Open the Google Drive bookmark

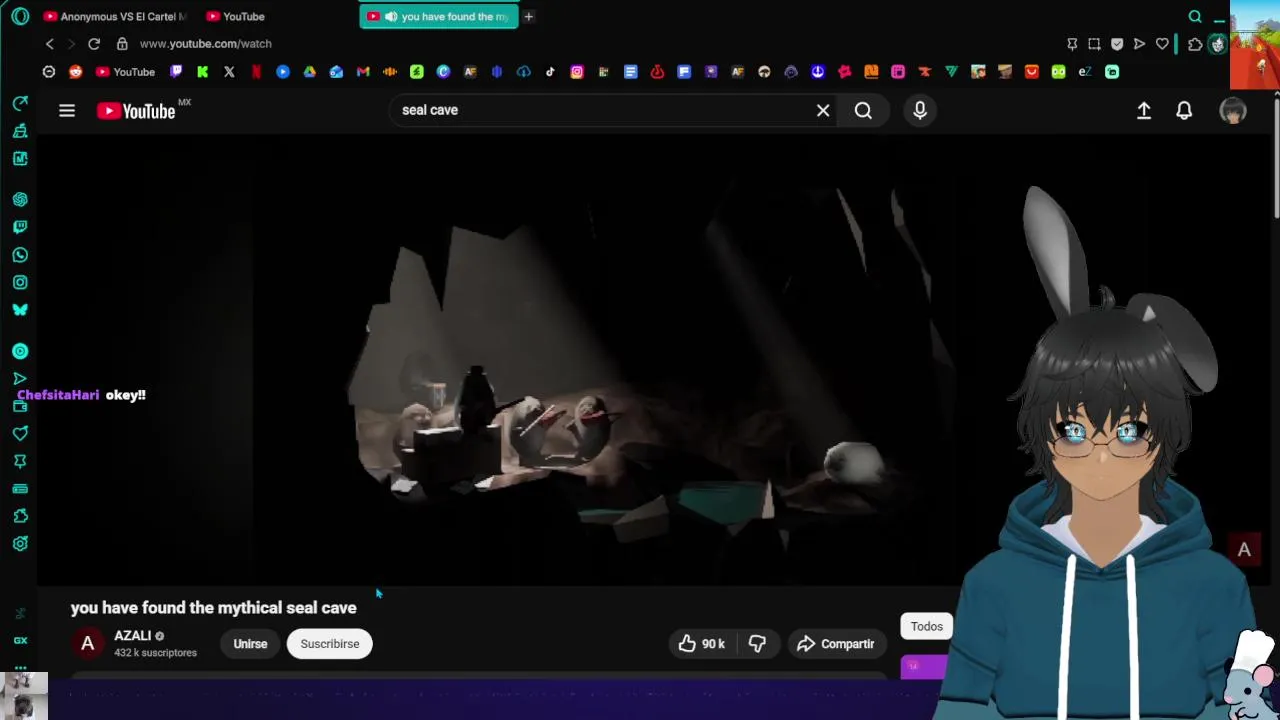(x=309, y=72)
